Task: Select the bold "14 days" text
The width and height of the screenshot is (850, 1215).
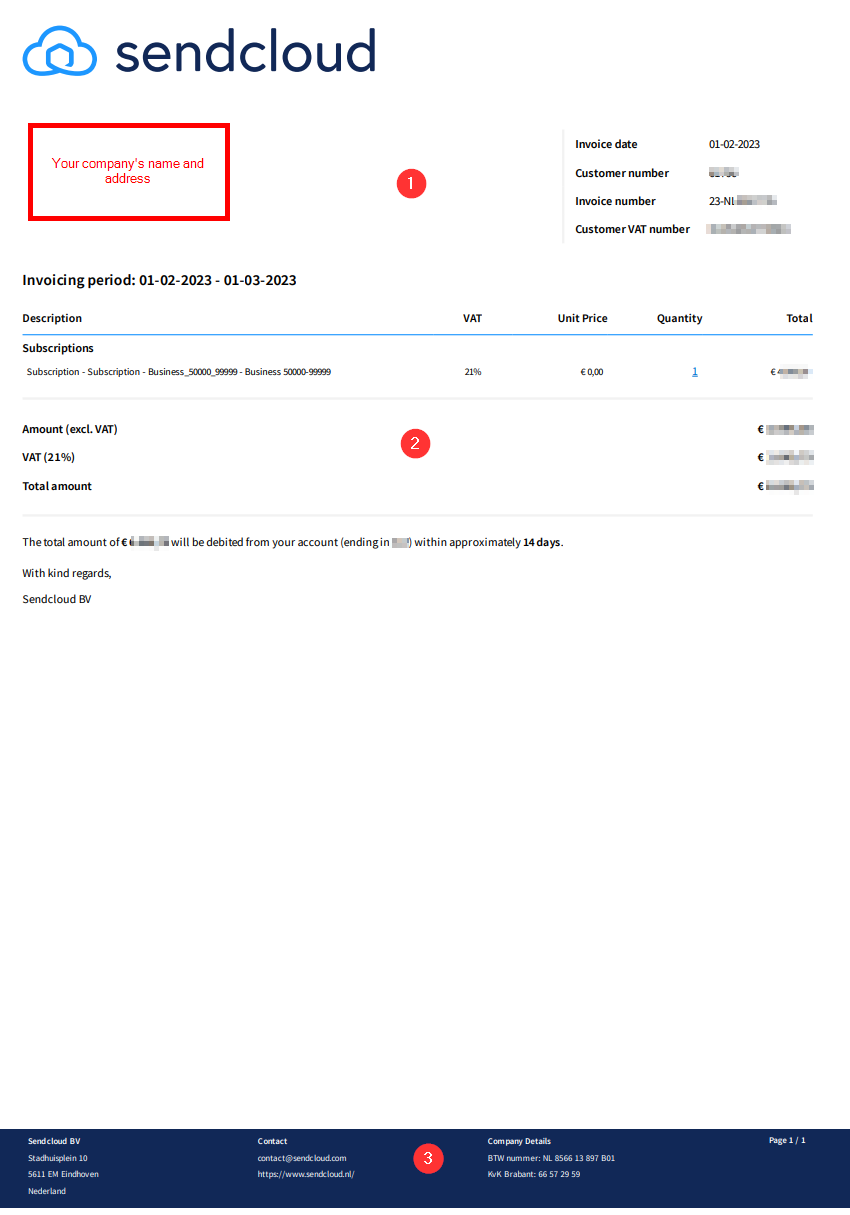Action: (541, 542)
